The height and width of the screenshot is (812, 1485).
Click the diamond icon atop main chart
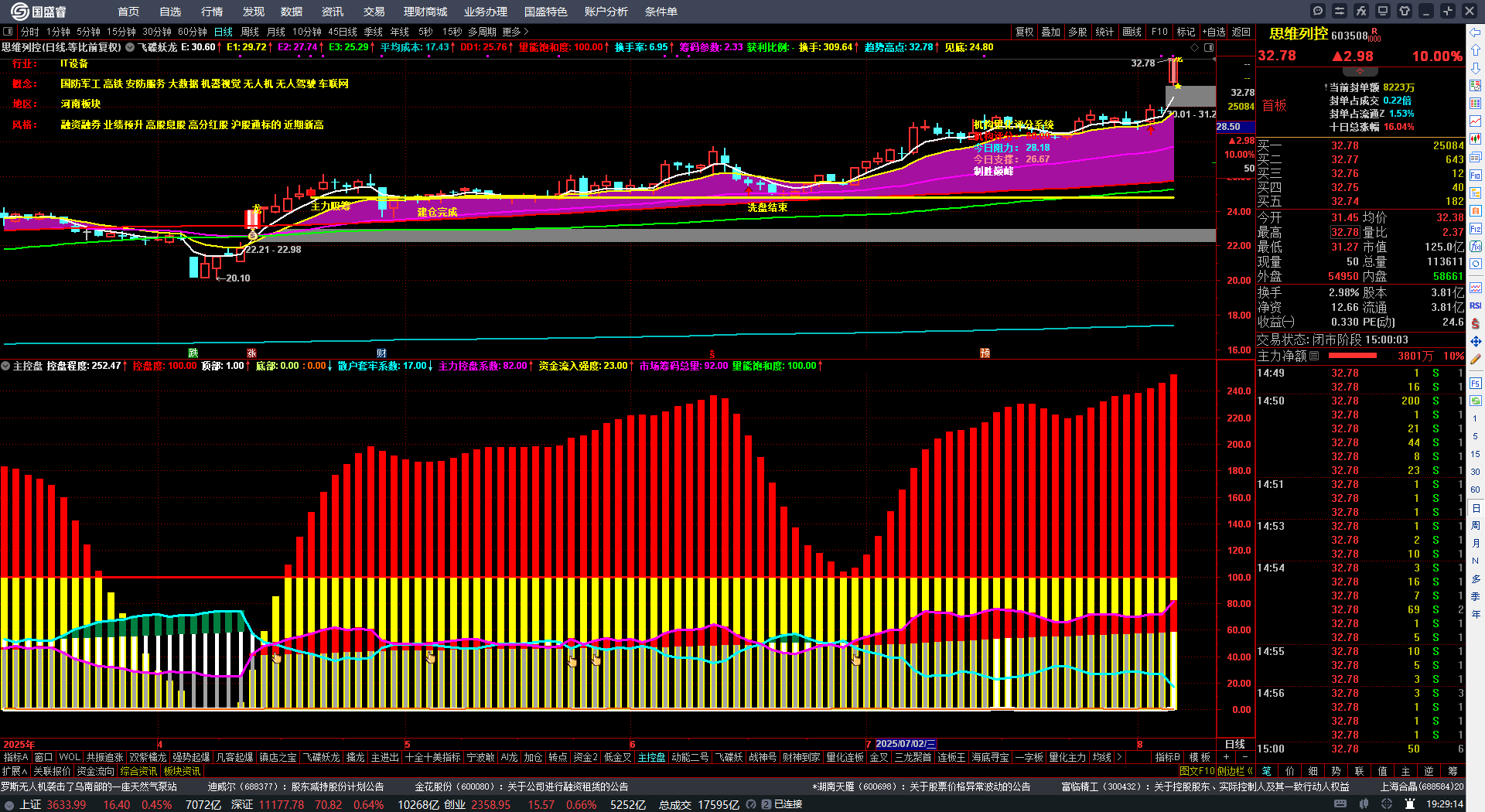pos(1194,47)
